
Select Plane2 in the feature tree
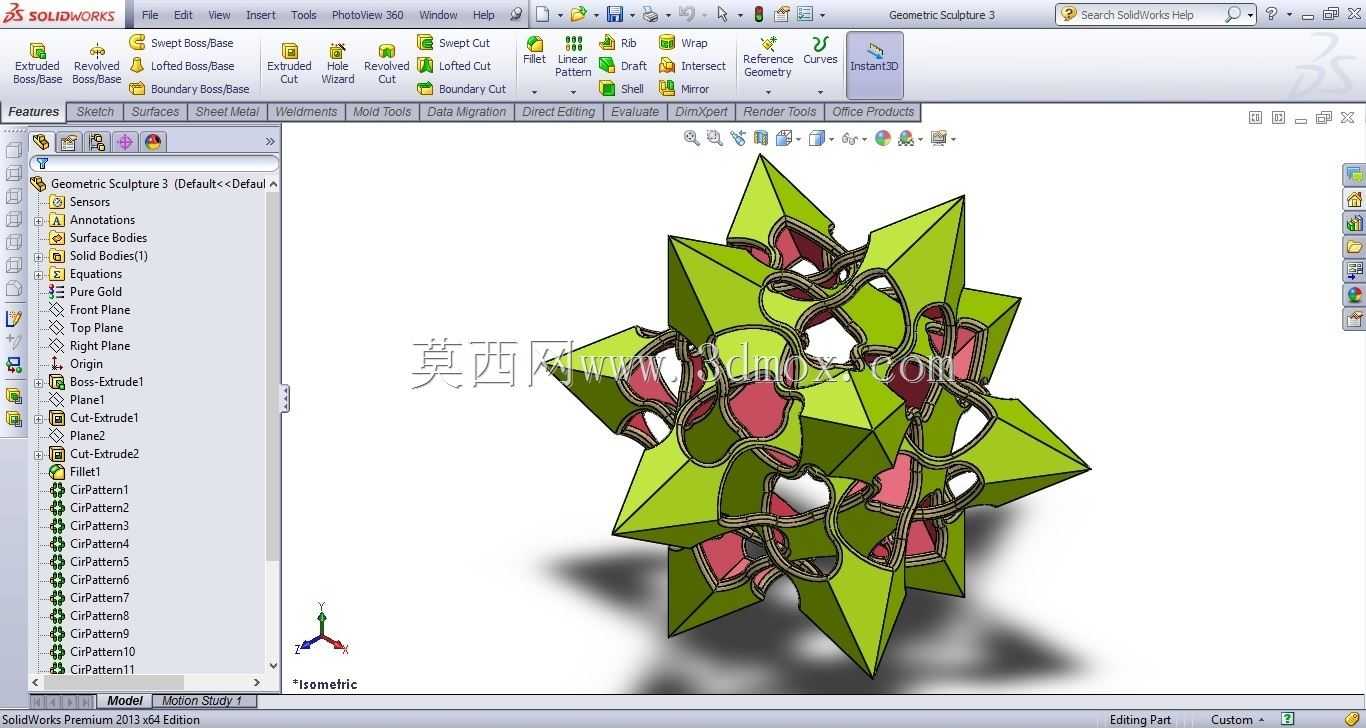[x=77, y=436]
